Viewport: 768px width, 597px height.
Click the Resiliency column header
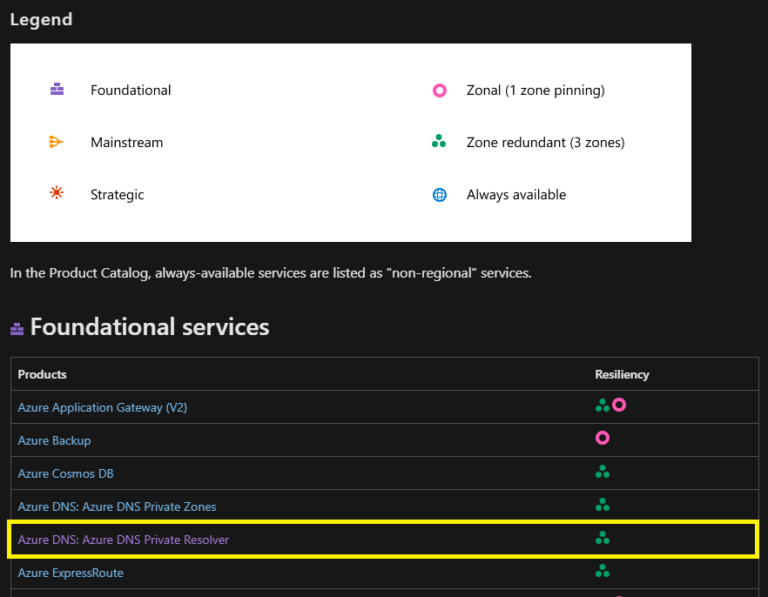(x=622, y=375)
